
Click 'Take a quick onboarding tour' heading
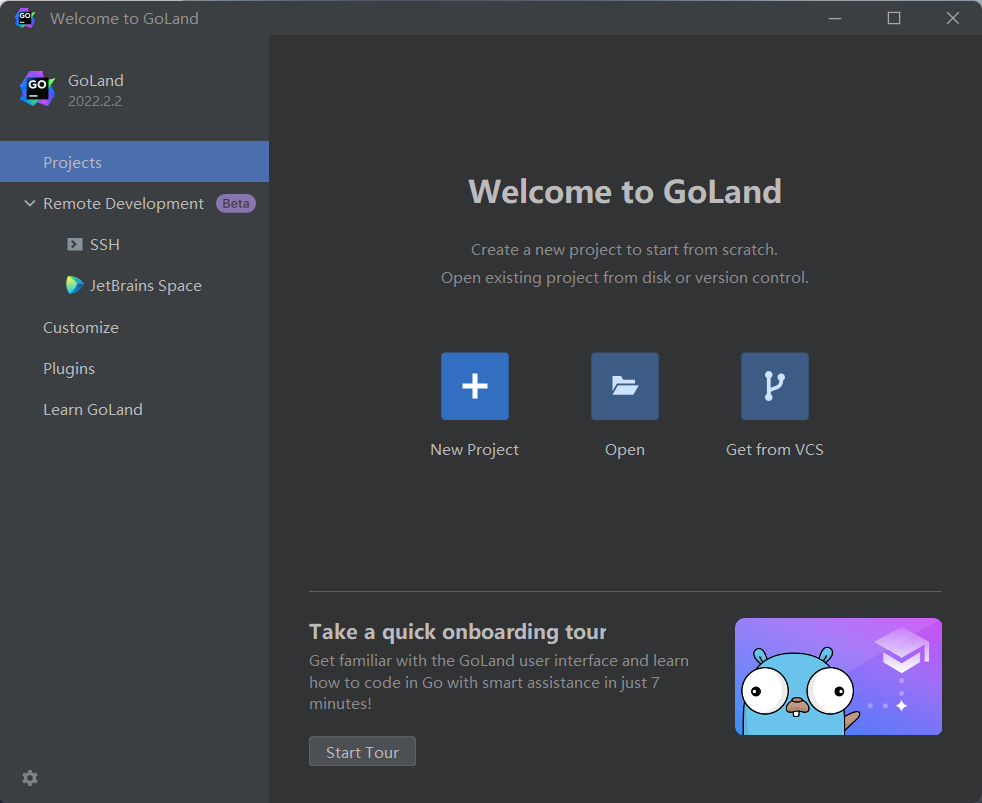457,632
